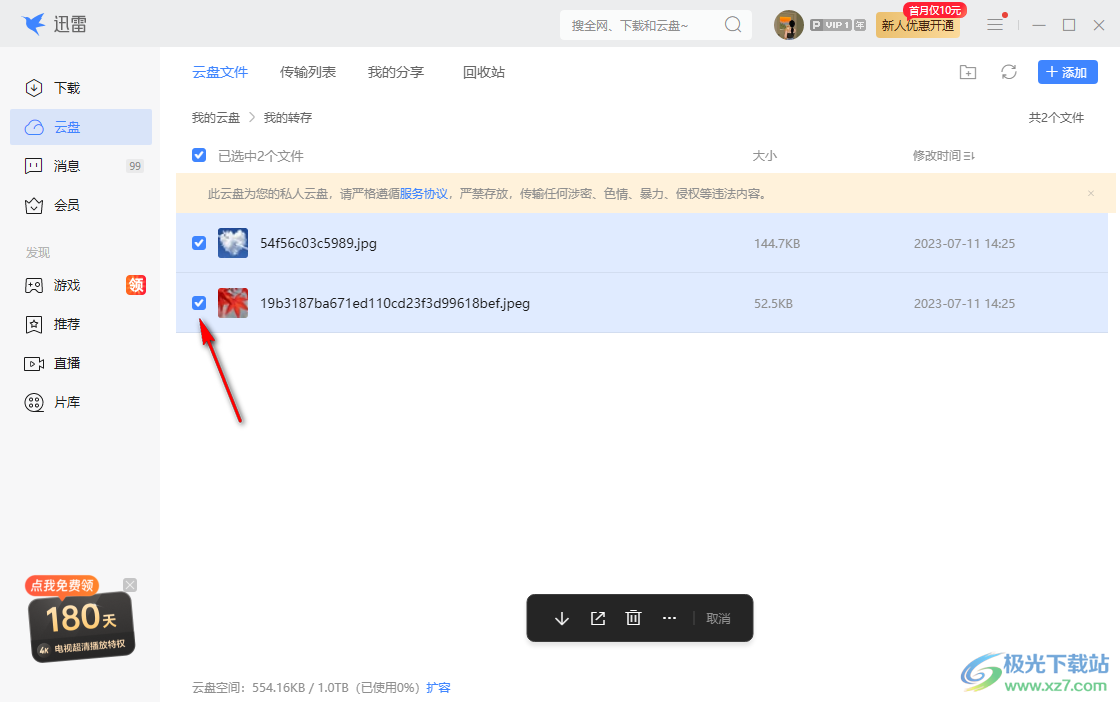Open 游戏 in the sidebar
1120x702 pixels.
click(x=81, y=286)
